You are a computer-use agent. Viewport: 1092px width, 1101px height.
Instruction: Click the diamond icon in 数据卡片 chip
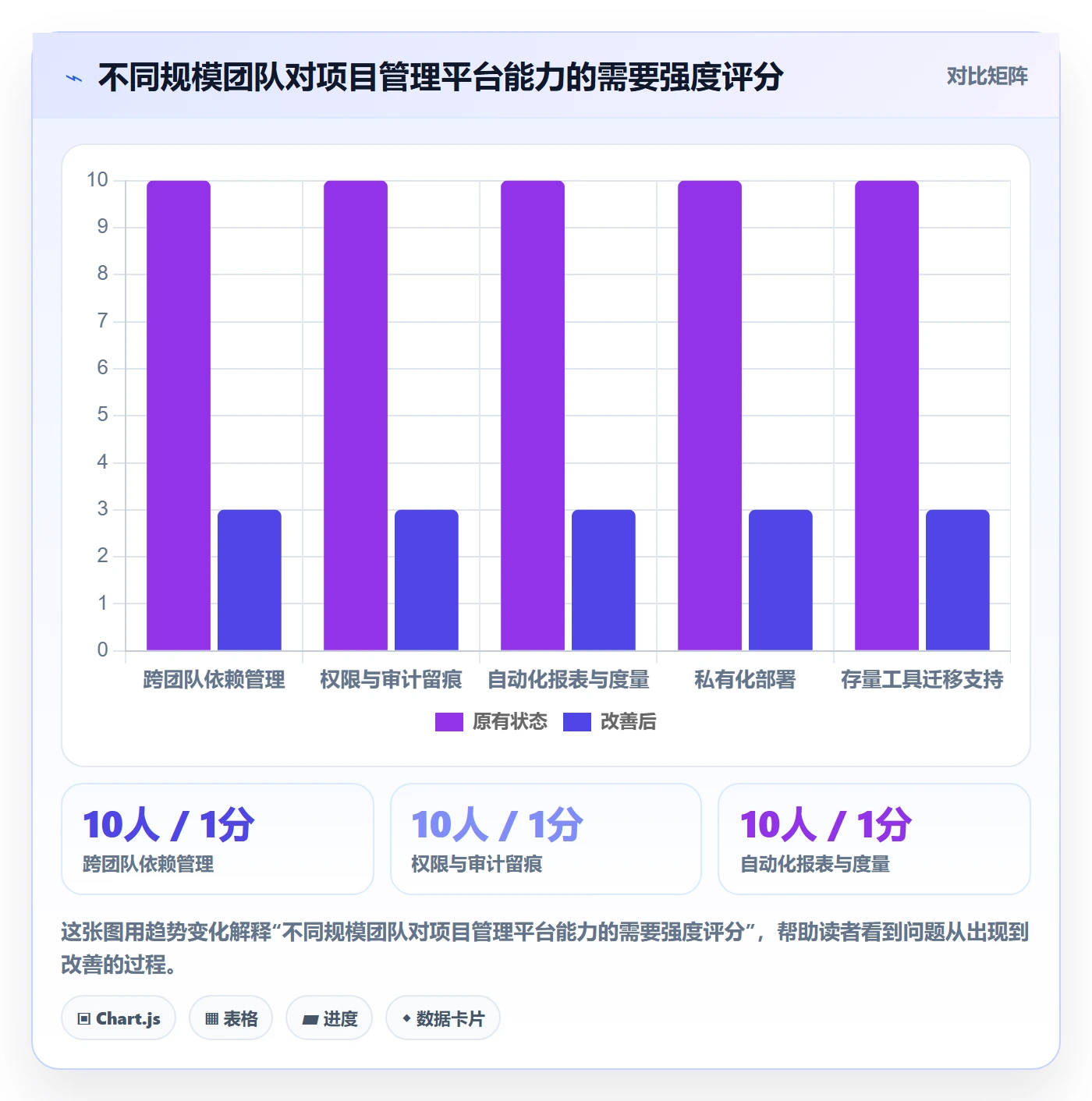(406, 1018)
